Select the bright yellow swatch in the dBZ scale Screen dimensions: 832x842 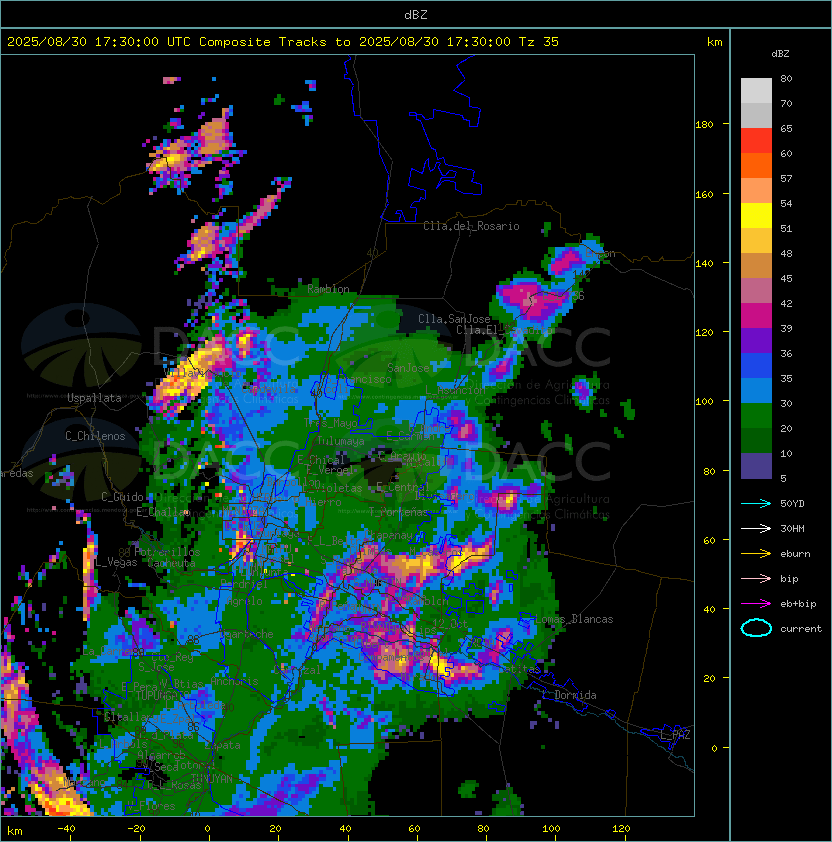[x=756, y=215]
